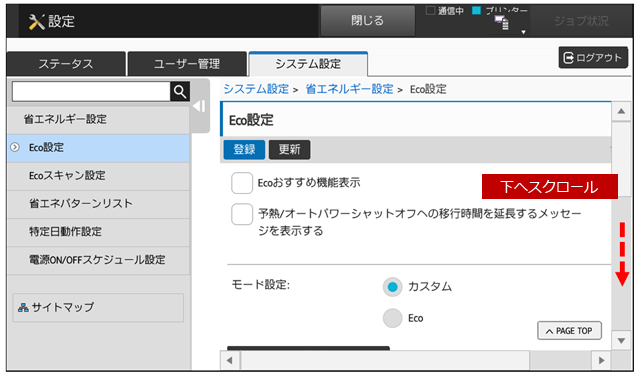Click the horizontal scrollbar left arrow

(230, 360)
